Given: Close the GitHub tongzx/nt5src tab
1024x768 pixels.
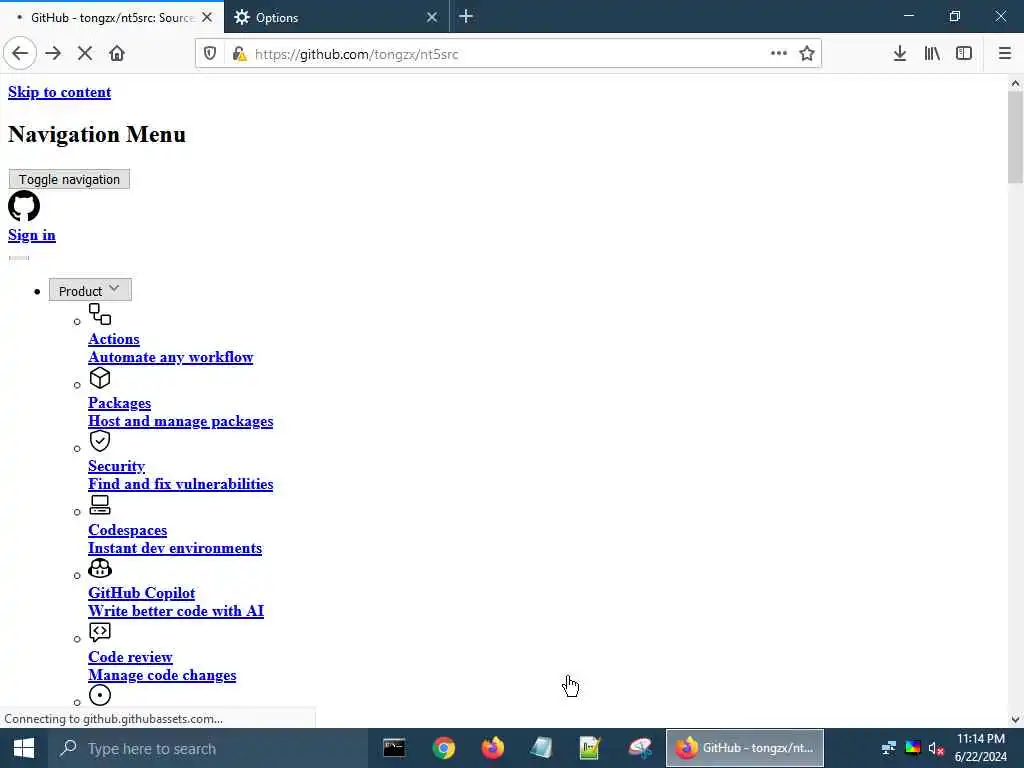Looking at the screenshot, I should [x=207, y=18].
